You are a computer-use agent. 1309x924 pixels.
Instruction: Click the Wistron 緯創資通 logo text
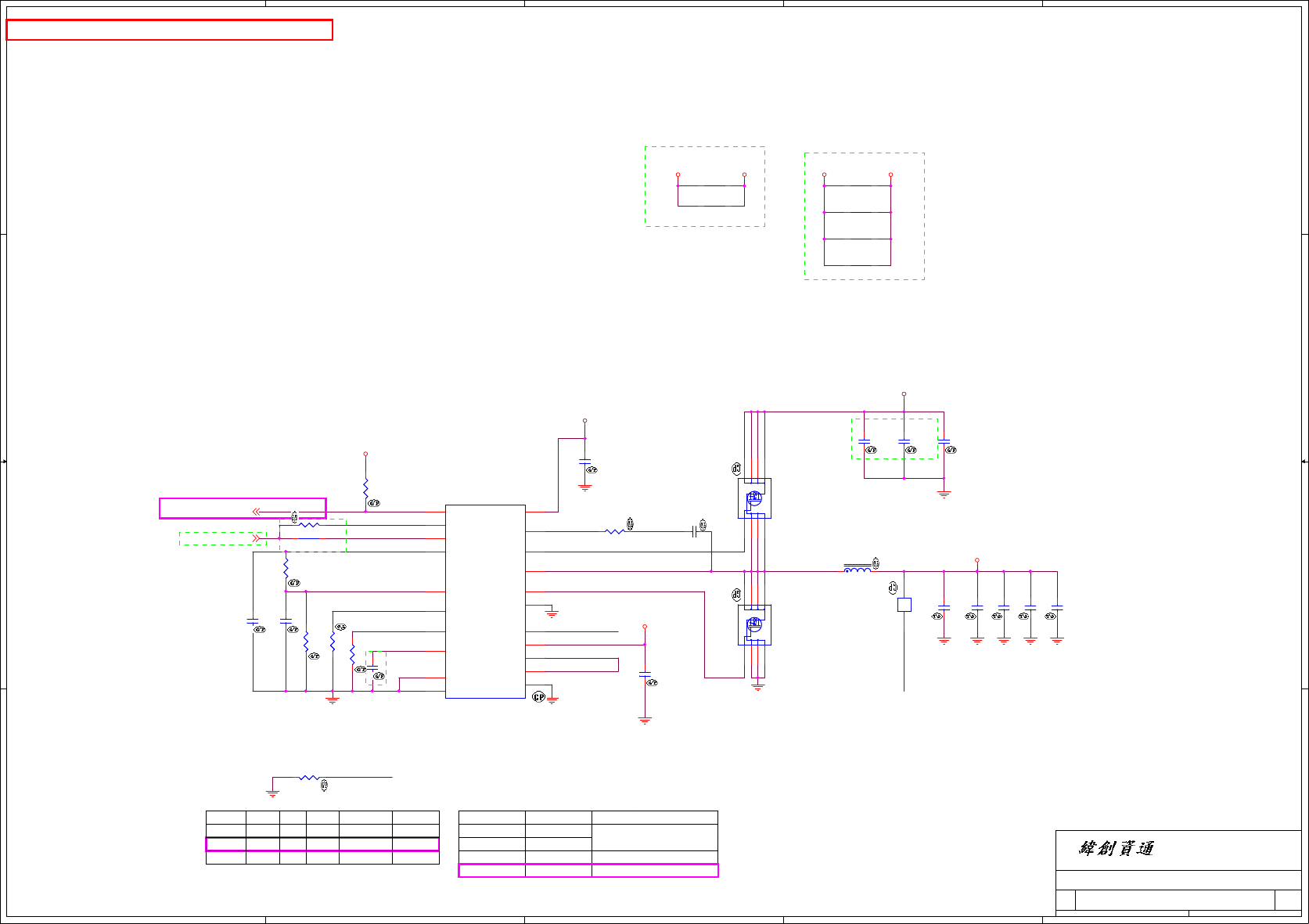[x=1117, y=849]
